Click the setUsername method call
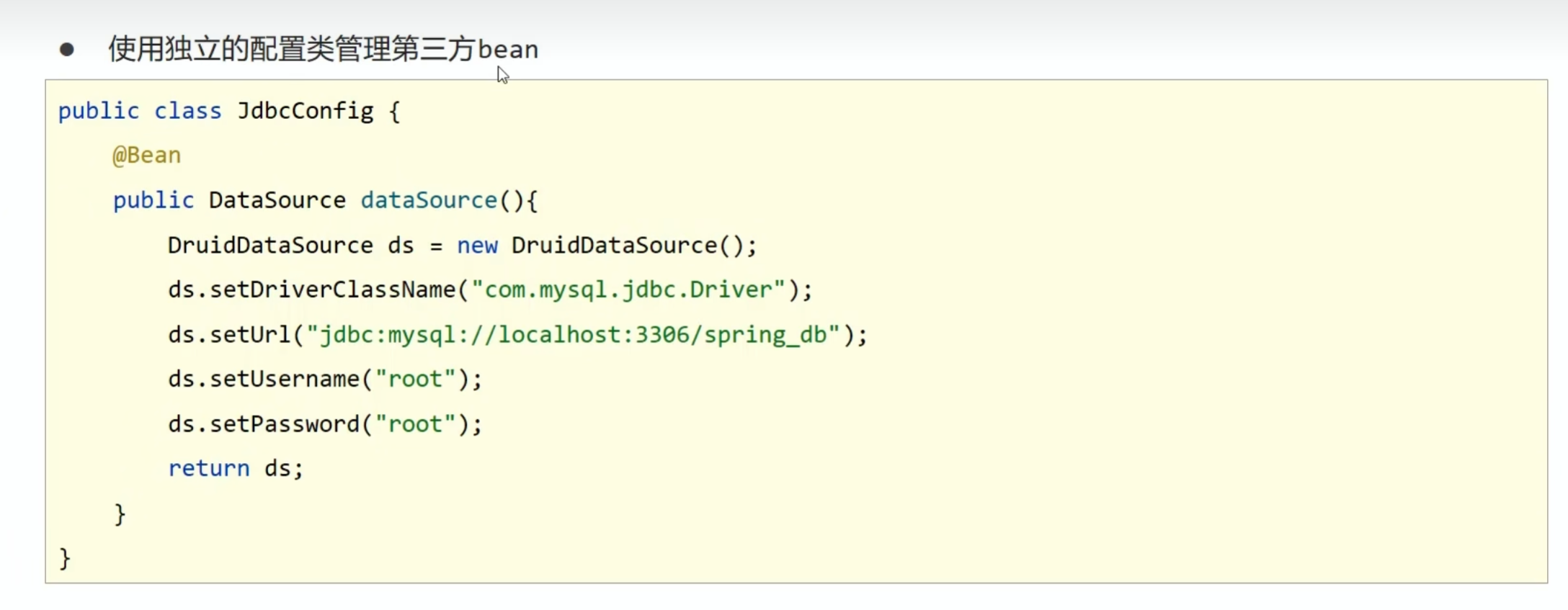The width and height of the screenshot is (1568, 610). coord(284,379)
